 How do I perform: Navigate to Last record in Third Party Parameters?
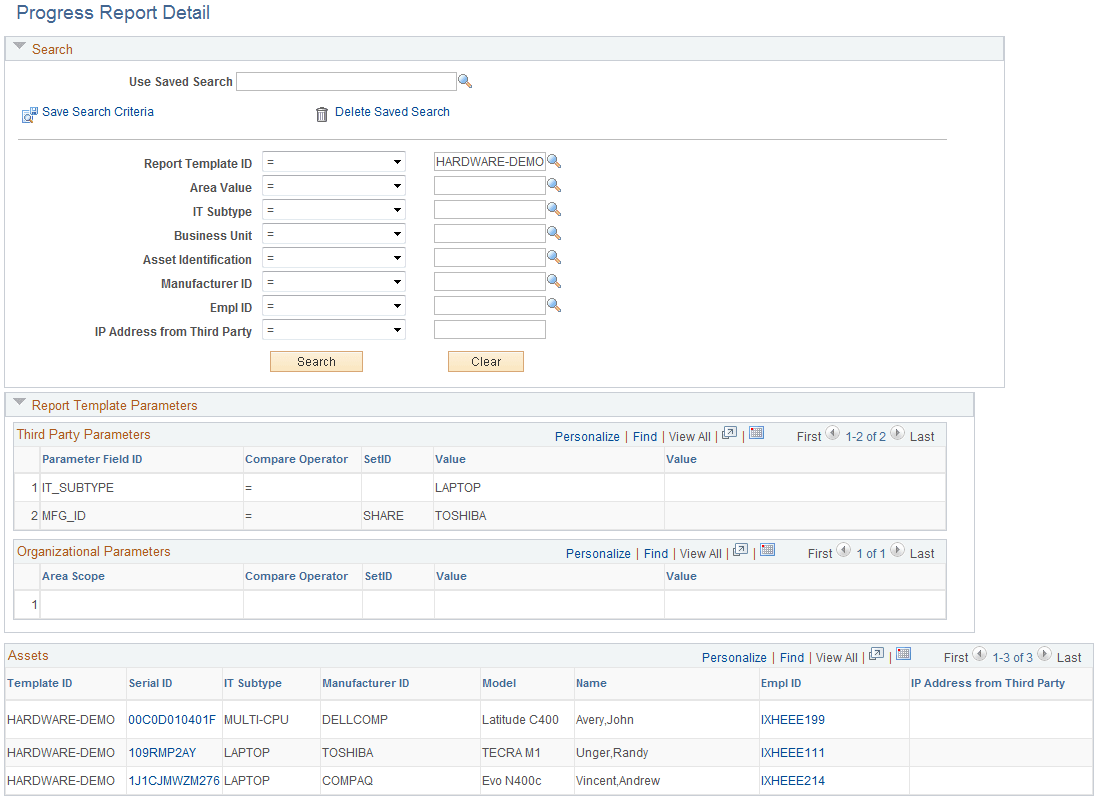click(x=920, y=436)
